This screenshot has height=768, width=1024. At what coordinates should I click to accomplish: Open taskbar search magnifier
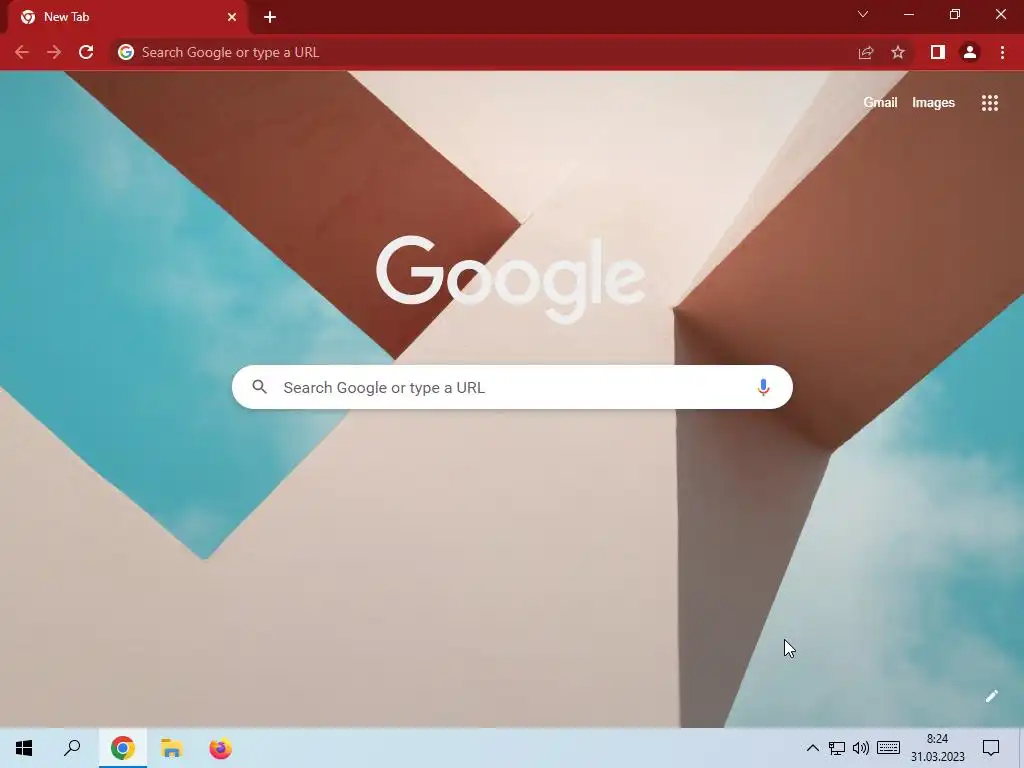click(72, 748)
